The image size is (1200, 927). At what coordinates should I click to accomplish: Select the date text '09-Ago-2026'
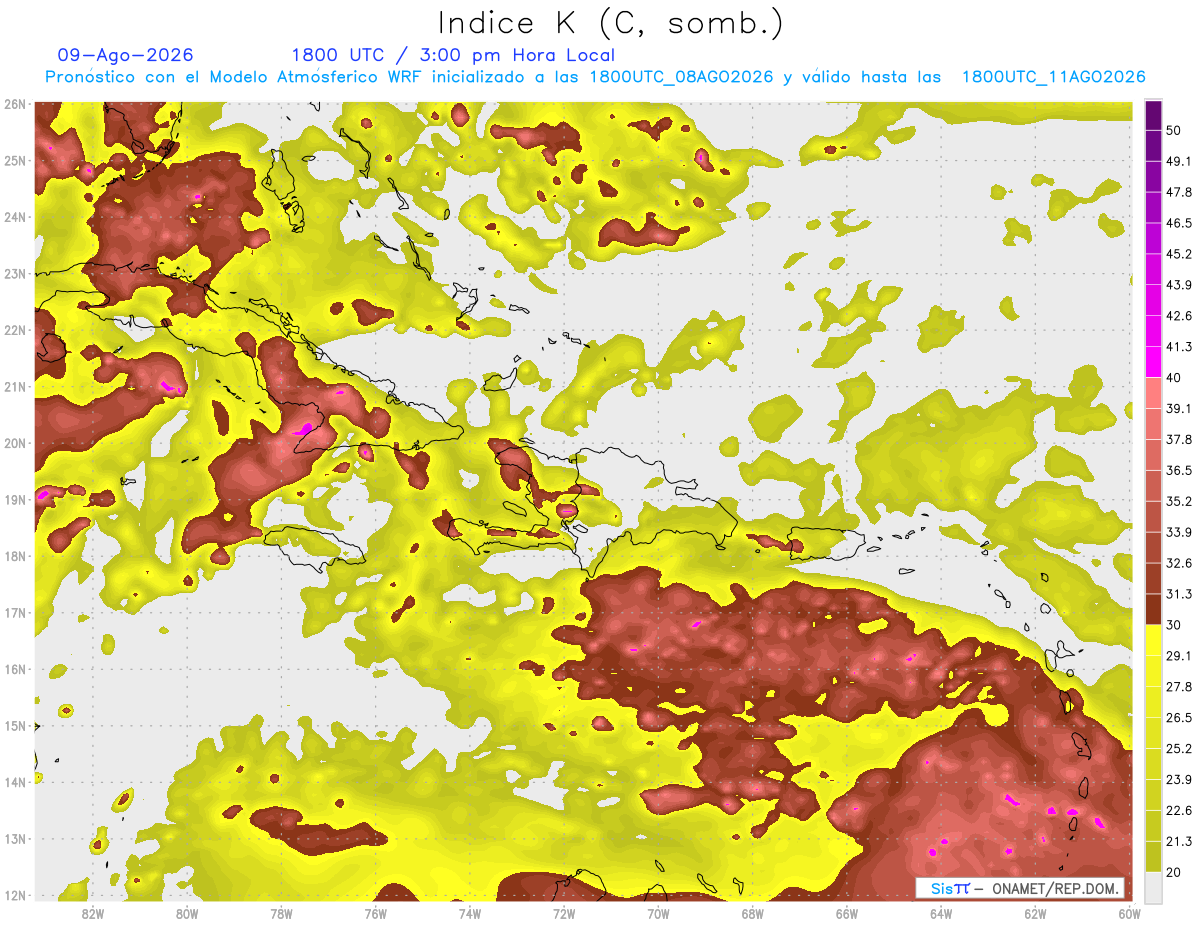coord(126,55)
